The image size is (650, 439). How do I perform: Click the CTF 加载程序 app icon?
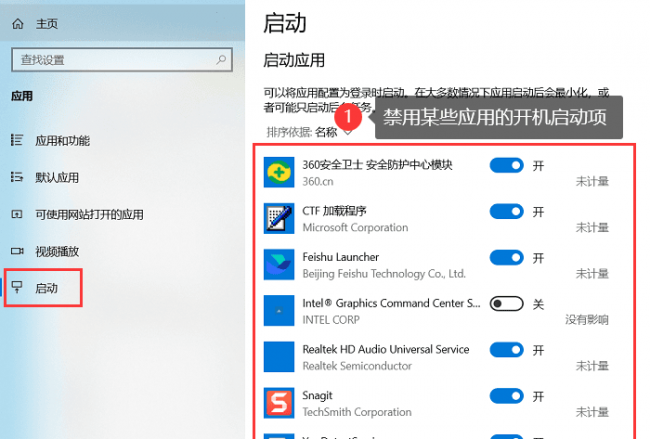click(x=279, y=218)
